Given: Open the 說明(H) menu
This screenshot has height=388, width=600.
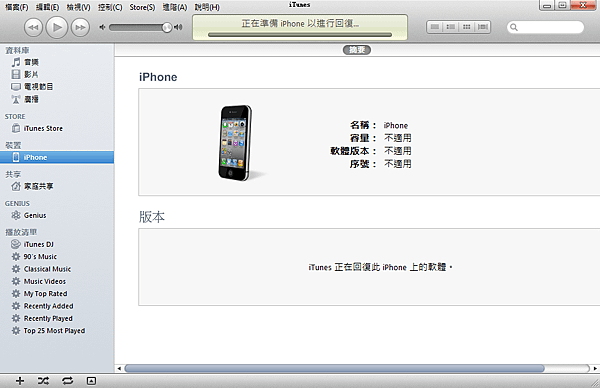Looking at the screenshot, I should click(x=207, y=7).
